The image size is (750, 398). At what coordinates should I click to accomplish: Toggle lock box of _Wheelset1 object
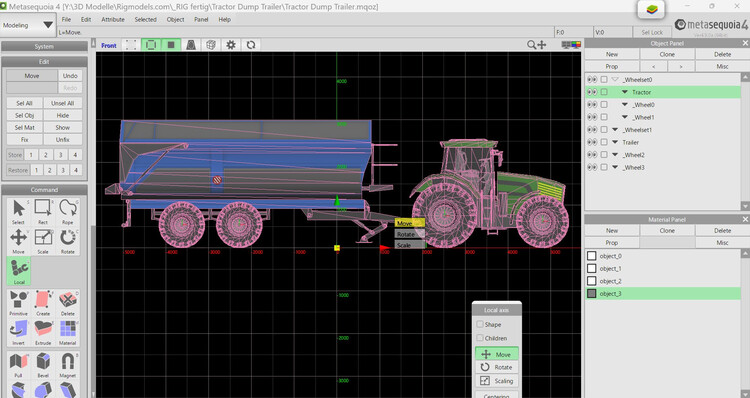coord(604,130)
